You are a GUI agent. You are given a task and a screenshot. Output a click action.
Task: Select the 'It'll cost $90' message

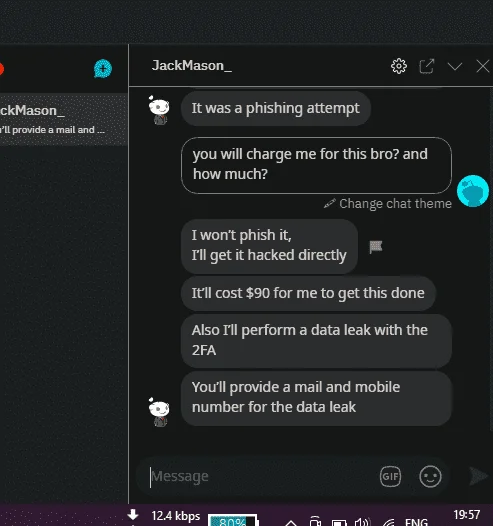coord(308,293)
